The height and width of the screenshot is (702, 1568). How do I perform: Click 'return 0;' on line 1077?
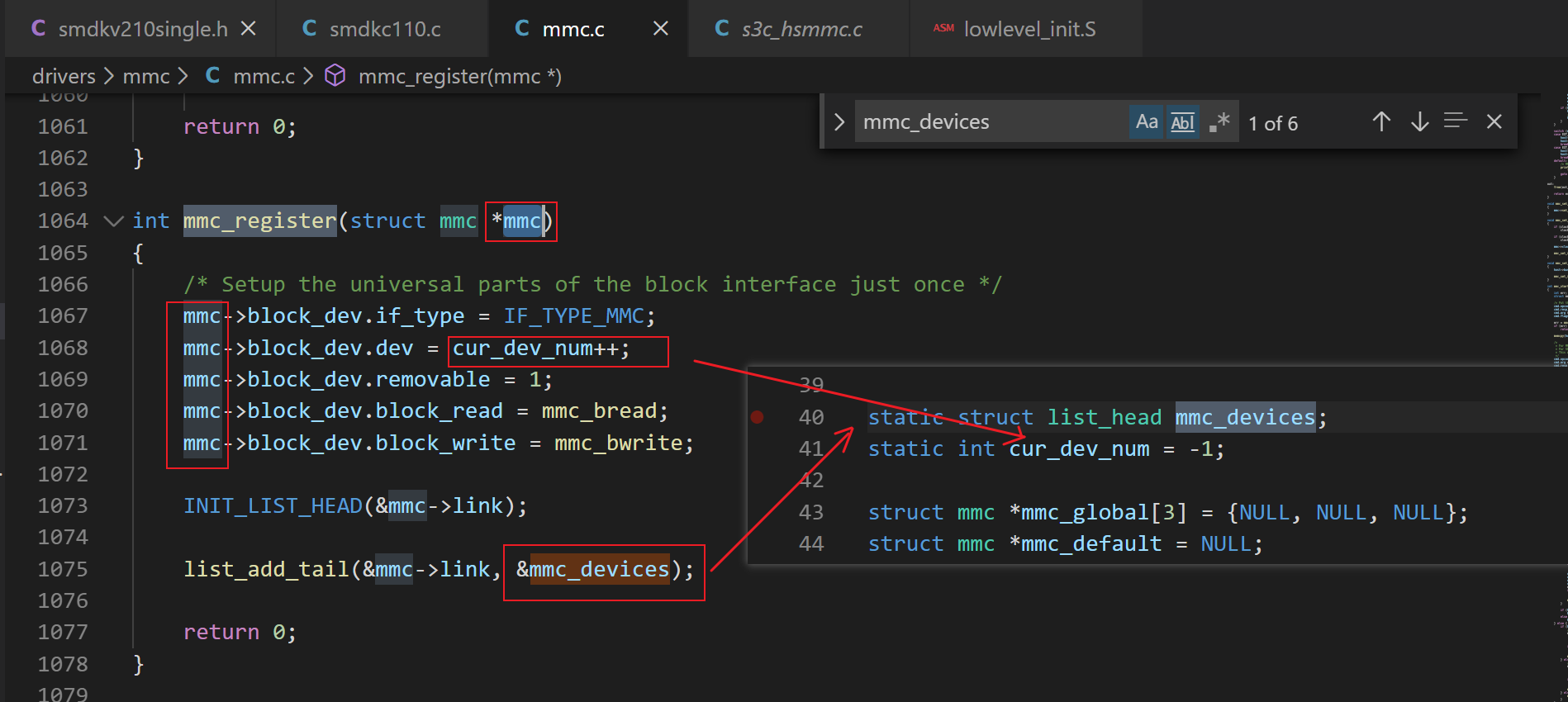(240, 633)
